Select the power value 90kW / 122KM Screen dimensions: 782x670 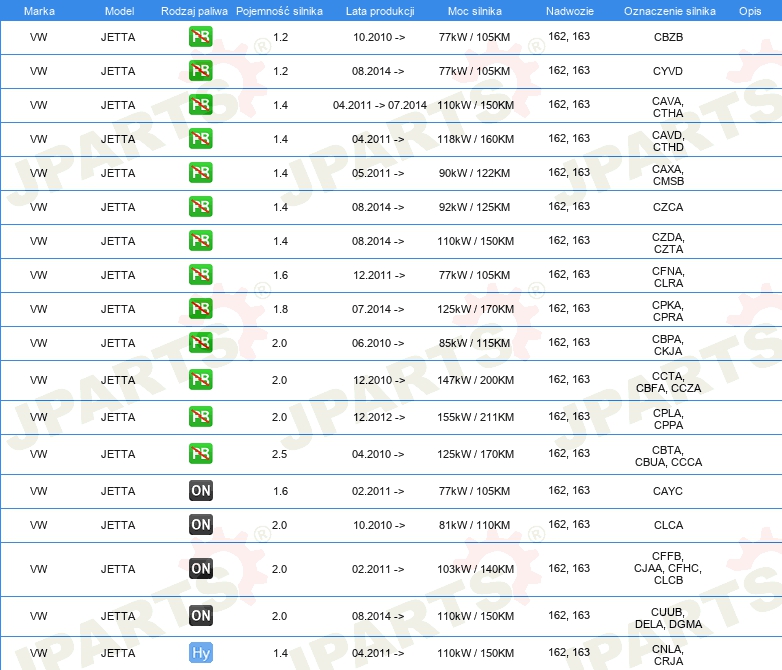pyautogui.click(x=474, y=173)
